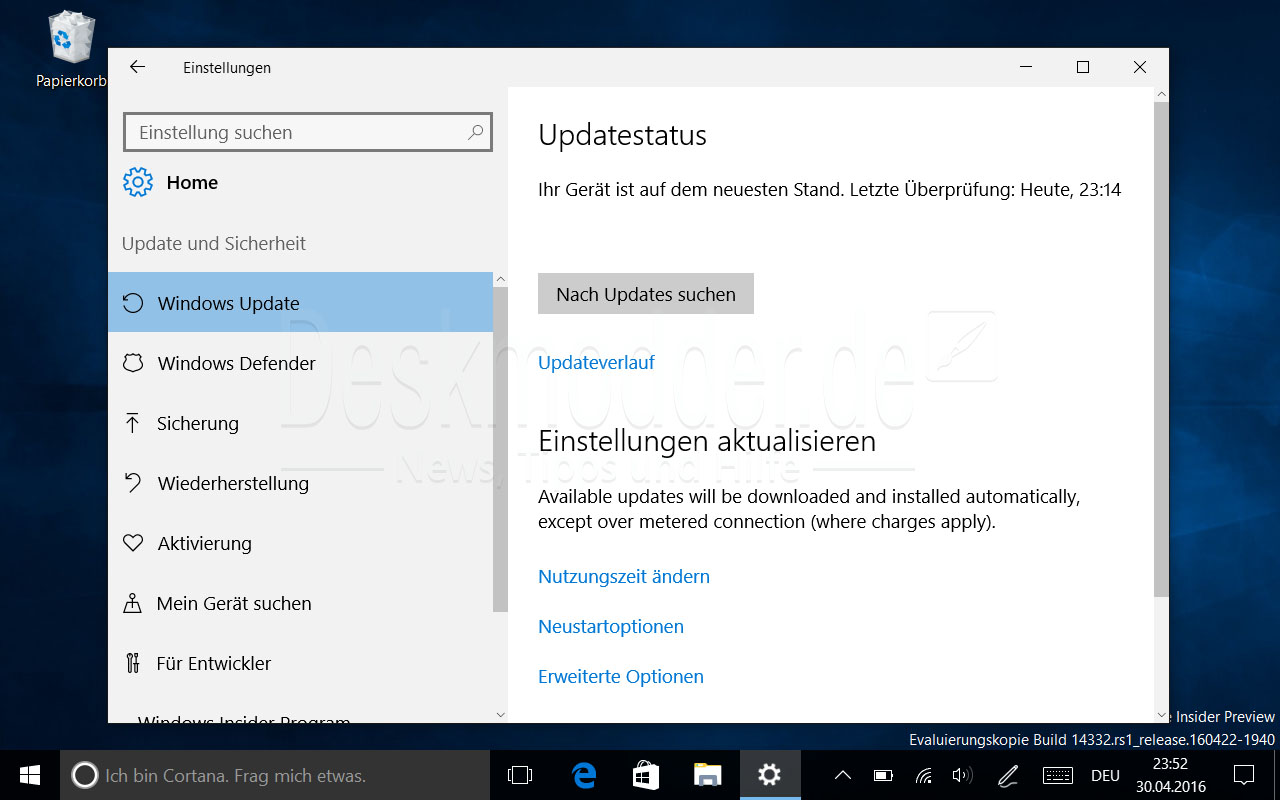Image resolution: width=1280 pixels, height=800 pixels.
Task: Open Neustartoptionen link
Action: coord(611,626)
